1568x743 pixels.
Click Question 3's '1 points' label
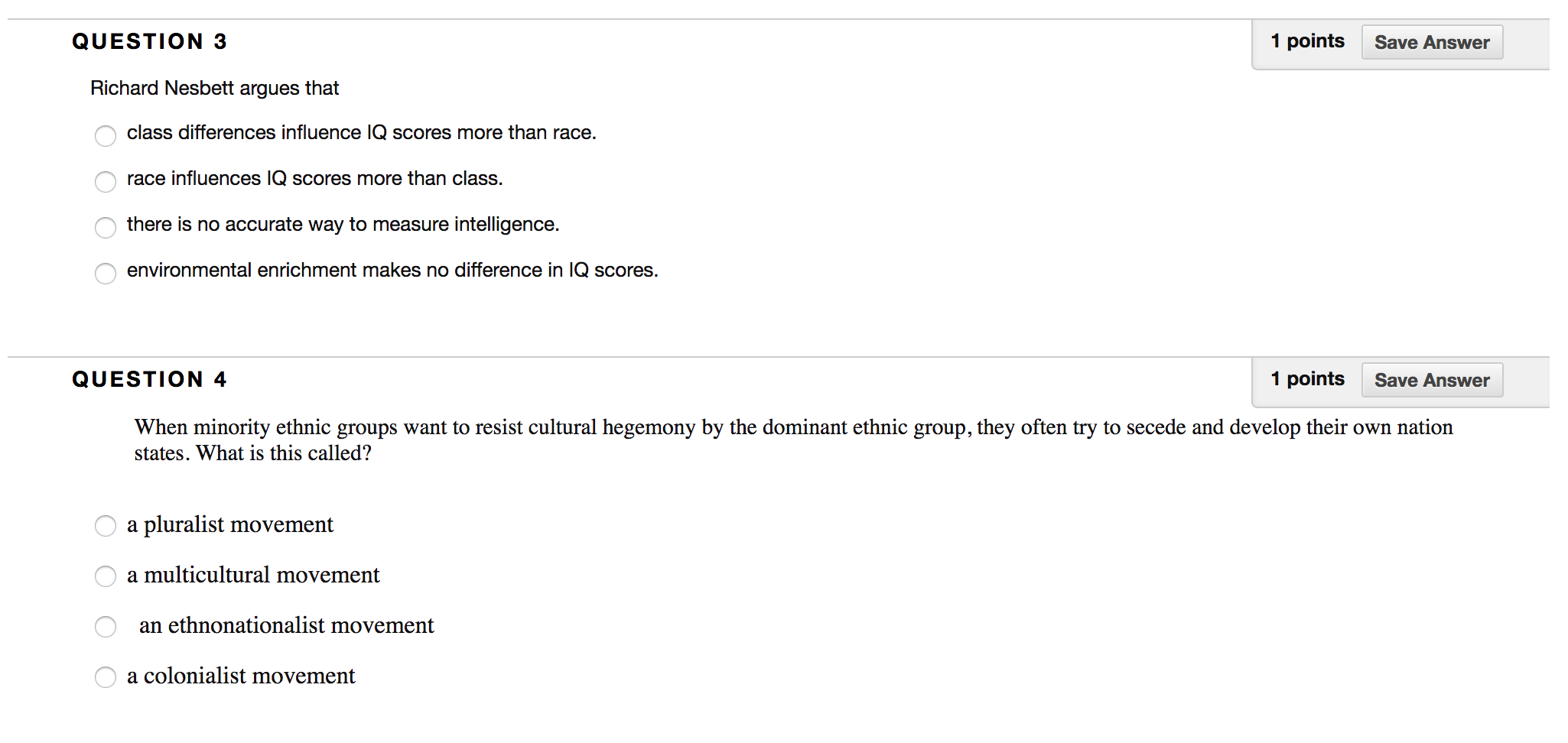coord(1307,41)
